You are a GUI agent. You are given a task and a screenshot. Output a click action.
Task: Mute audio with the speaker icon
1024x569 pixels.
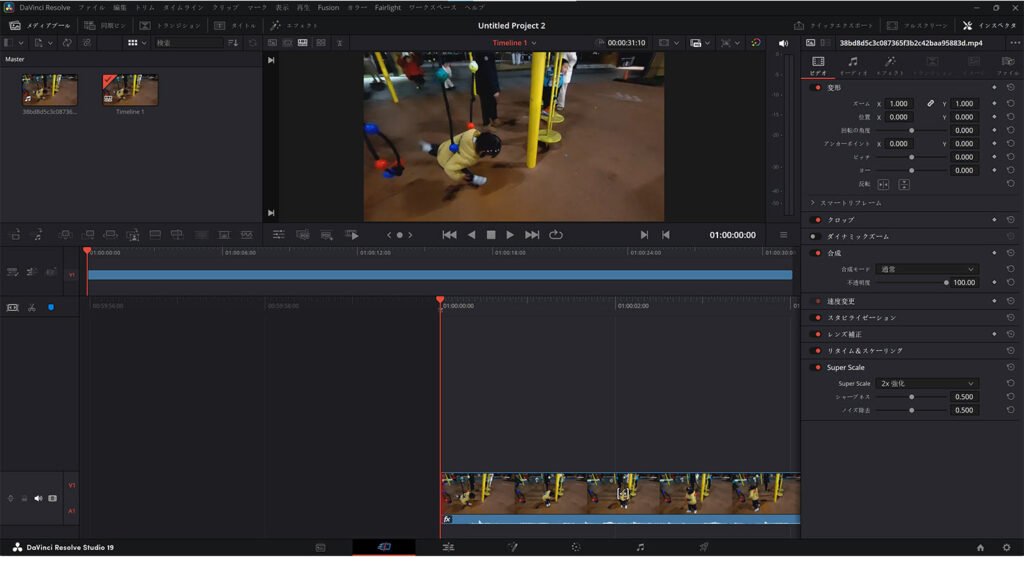click(783, 43)
